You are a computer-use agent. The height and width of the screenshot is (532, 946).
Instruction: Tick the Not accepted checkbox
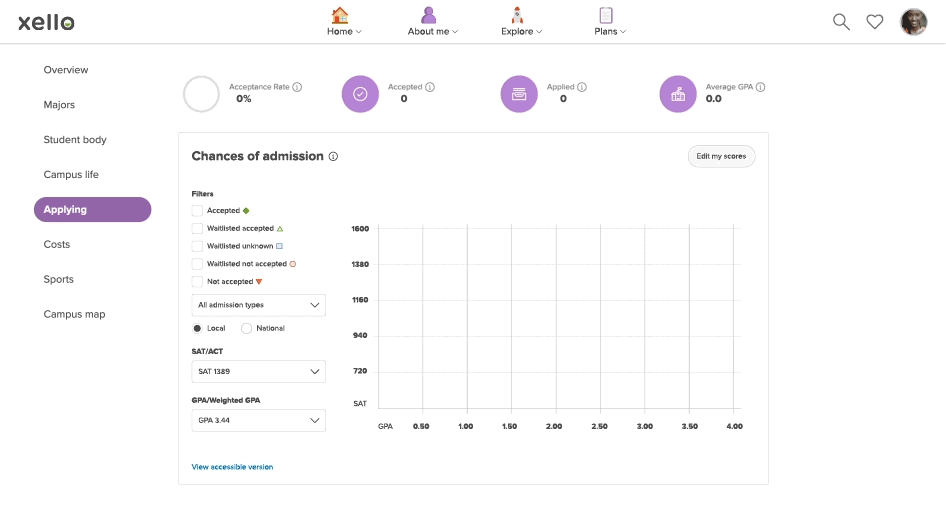[197, 282]
